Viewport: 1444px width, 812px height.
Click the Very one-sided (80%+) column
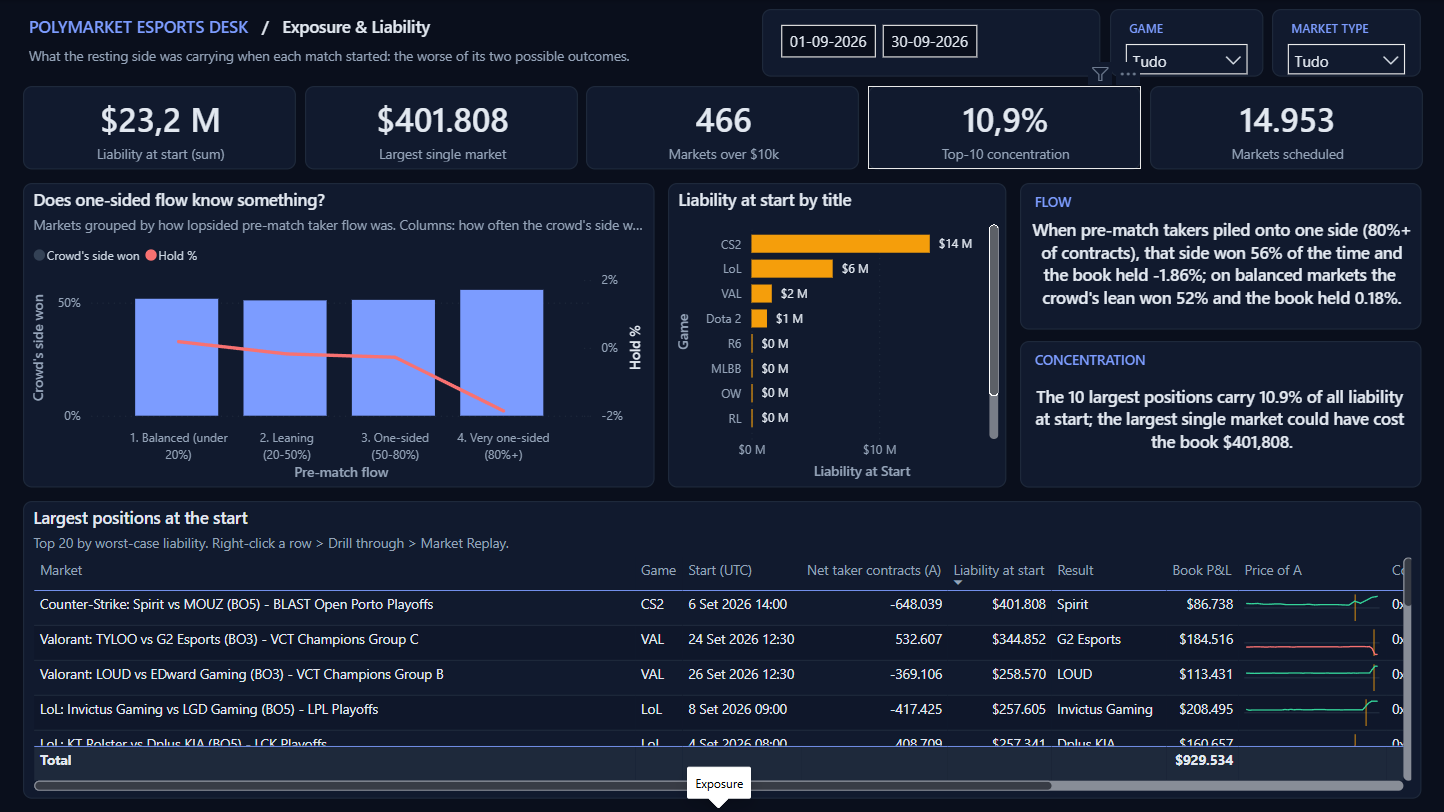point(502,353)
